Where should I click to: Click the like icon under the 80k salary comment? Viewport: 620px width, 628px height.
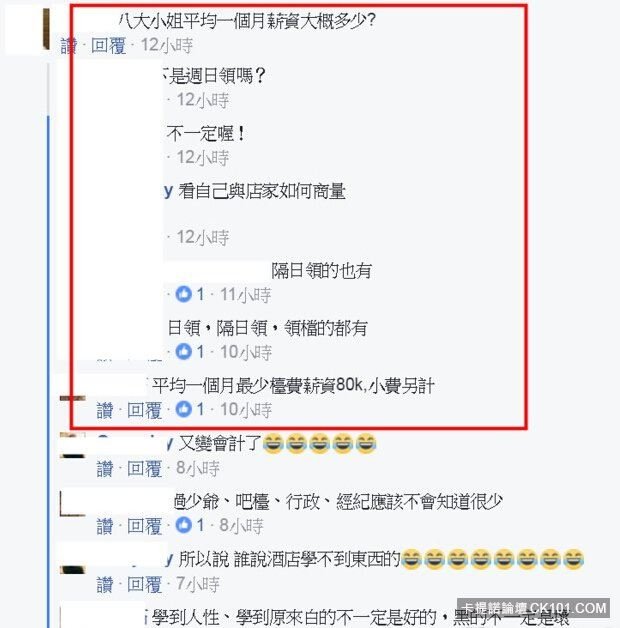click(183, 409)
